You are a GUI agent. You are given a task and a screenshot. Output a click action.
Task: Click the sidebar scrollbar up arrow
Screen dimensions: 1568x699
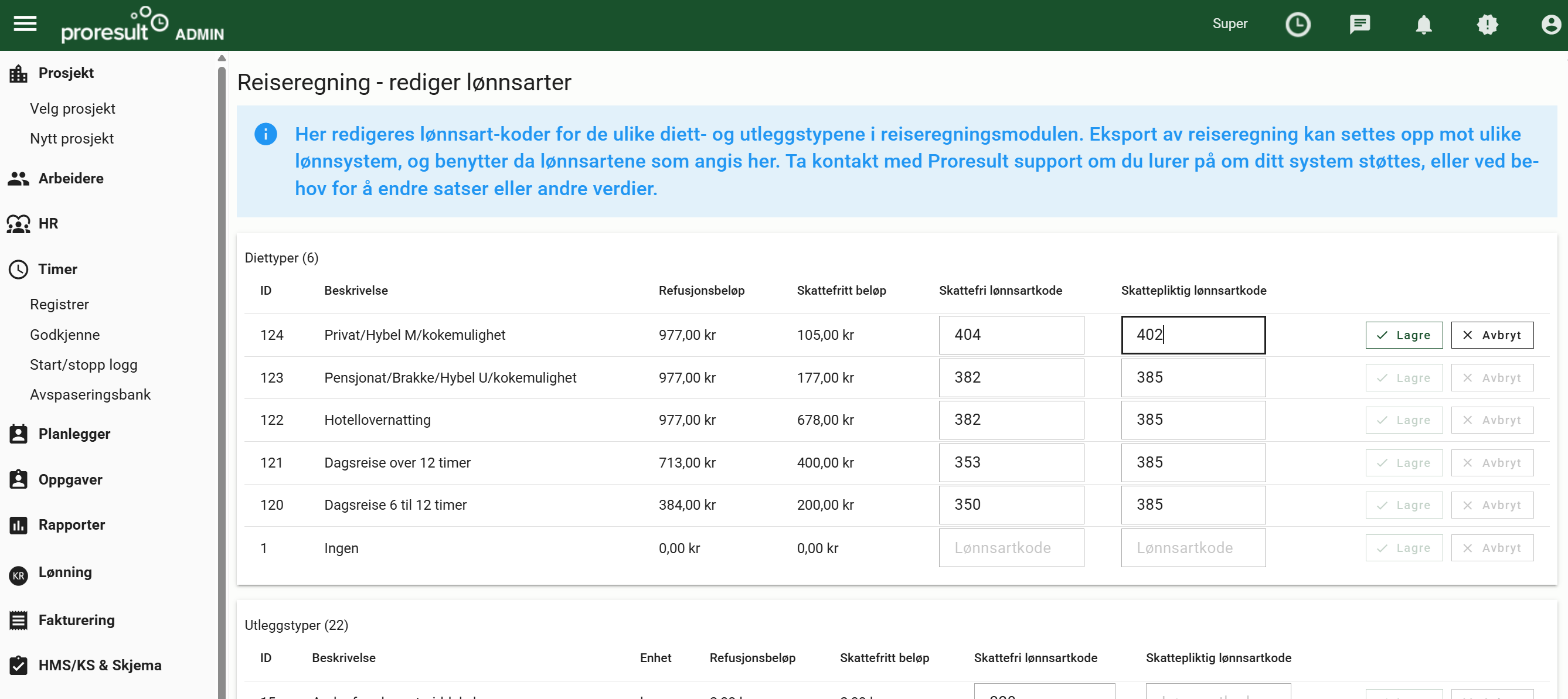point(222,59)
